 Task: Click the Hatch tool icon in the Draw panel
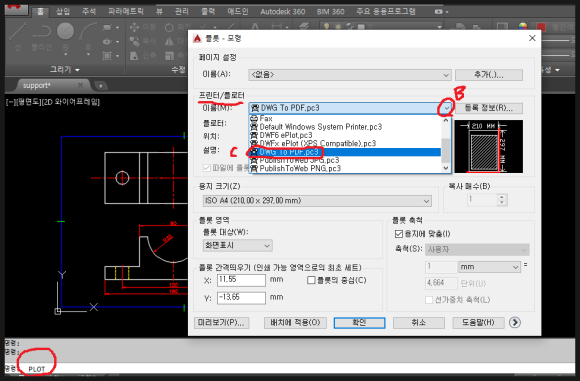click(x=107, y=56)
